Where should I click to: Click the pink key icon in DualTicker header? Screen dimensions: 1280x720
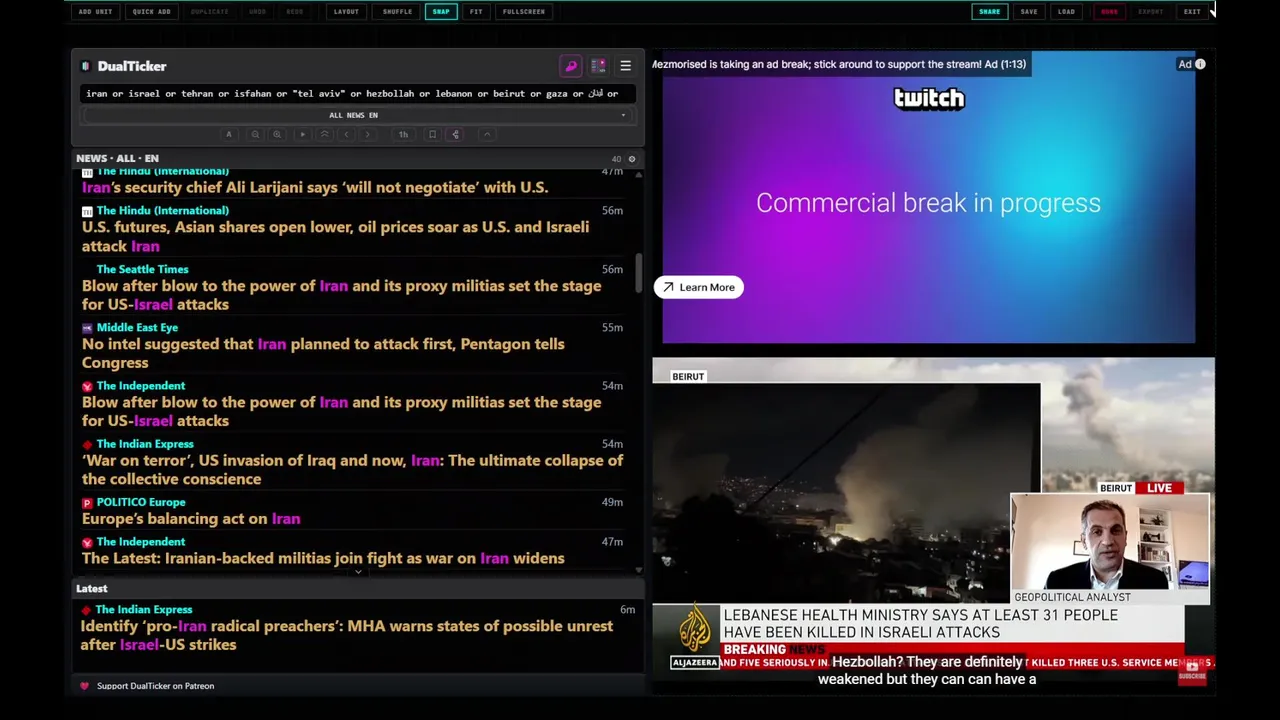click(571, 66)
